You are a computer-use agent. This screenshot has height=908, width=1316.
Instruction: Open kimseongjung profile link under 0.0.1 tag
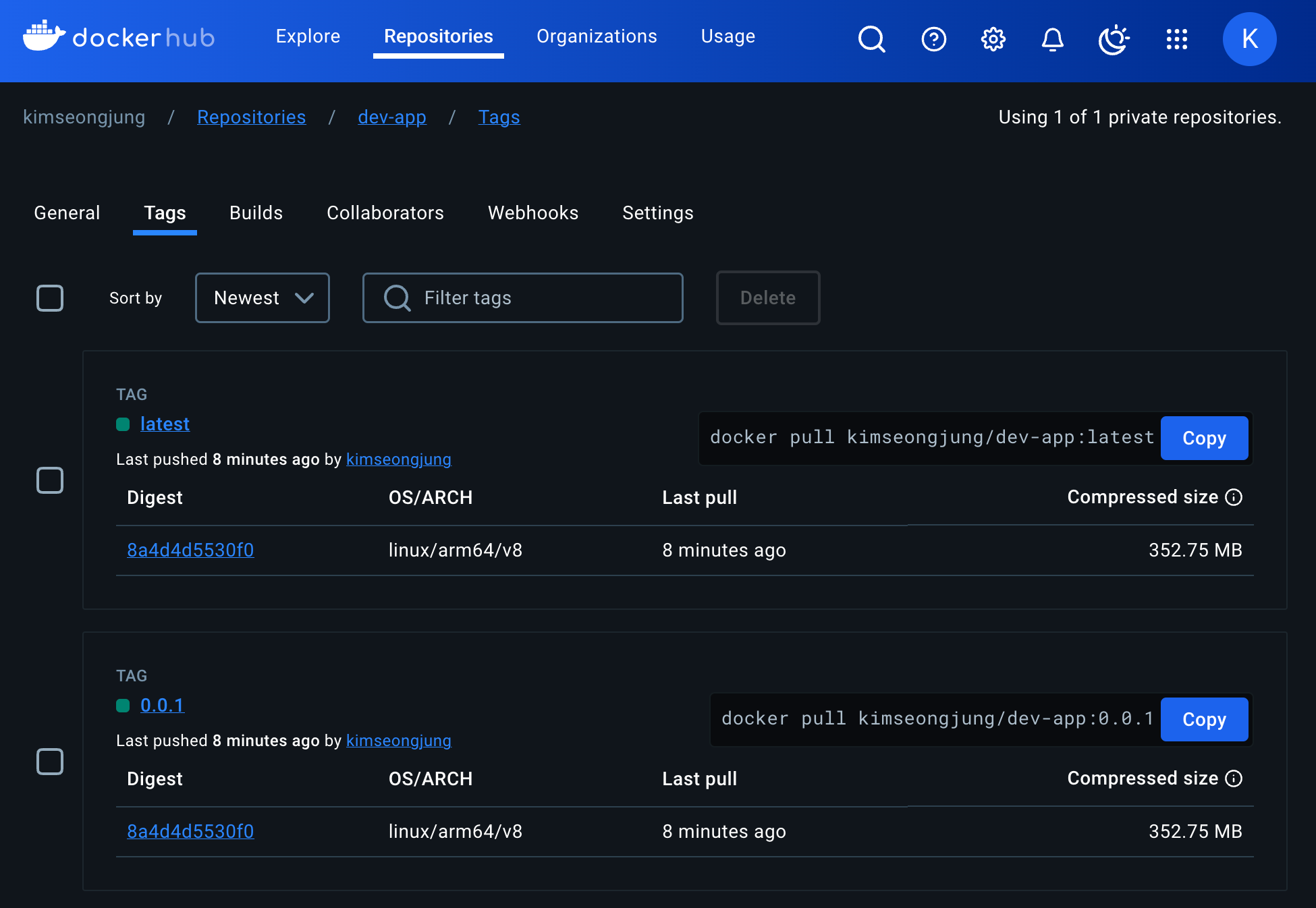pyautogui.click(x=399, y=741)
